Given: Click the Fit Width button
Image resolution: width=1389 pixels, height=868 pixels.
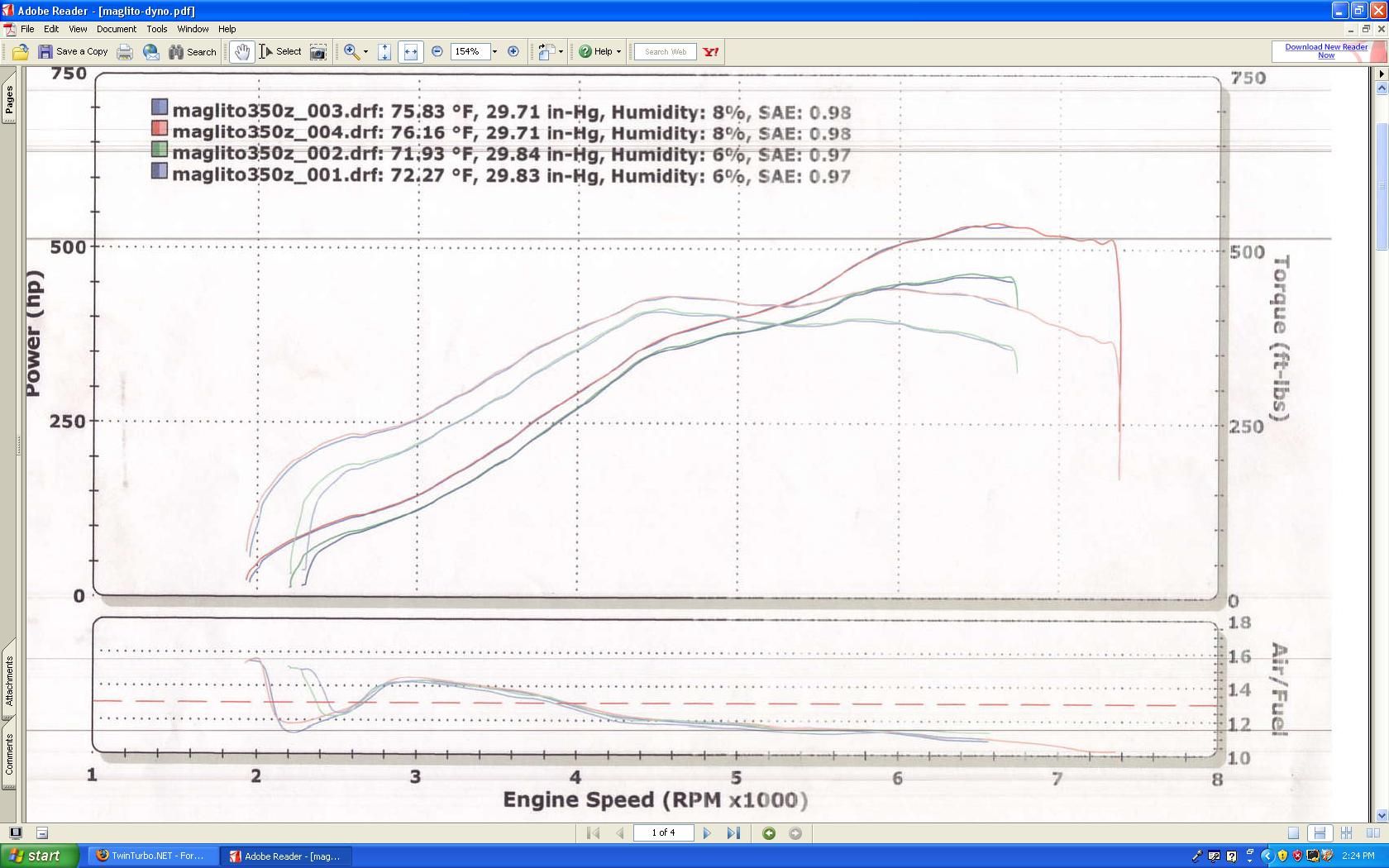Looking at the screenshot, I should [x=410, y=52].
